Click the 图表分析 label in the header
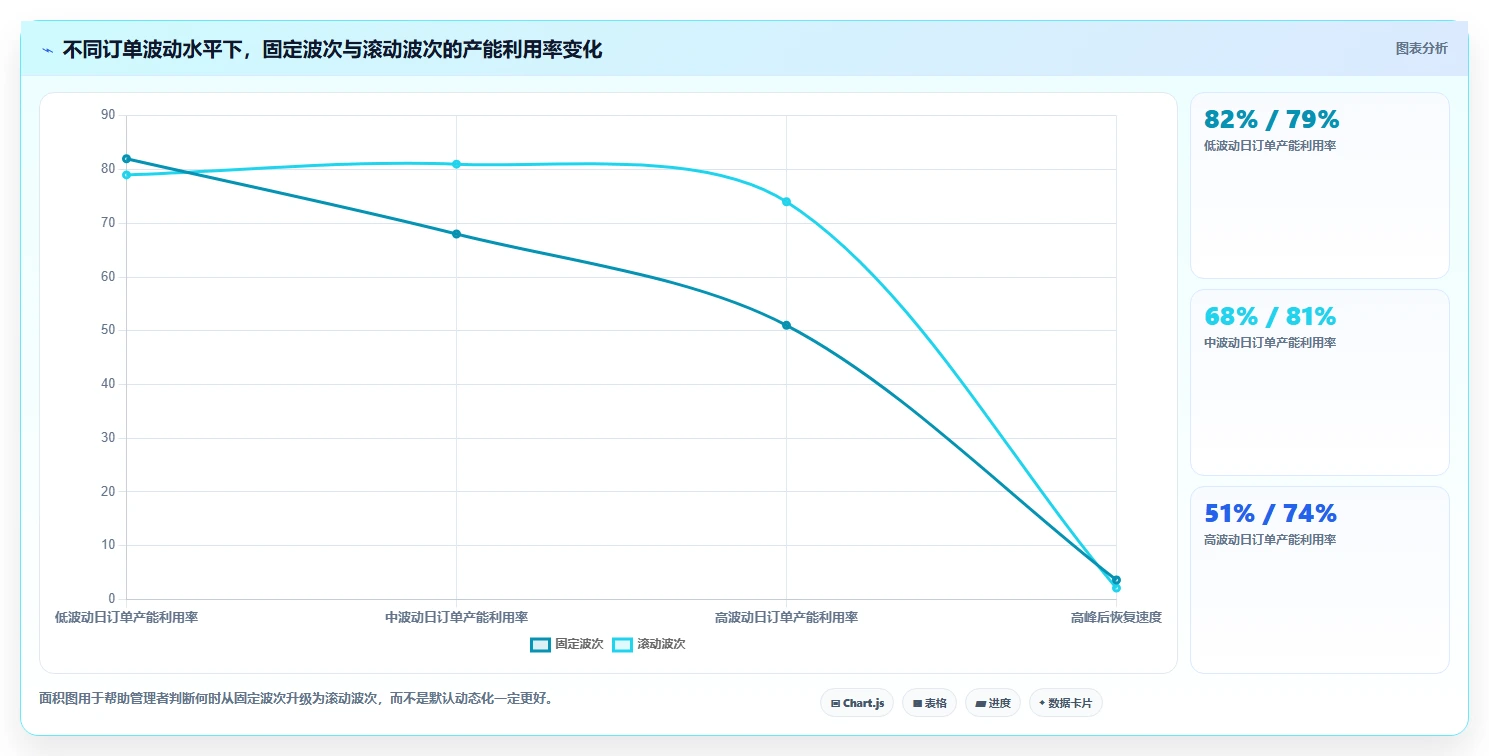 coord(1421,48)
